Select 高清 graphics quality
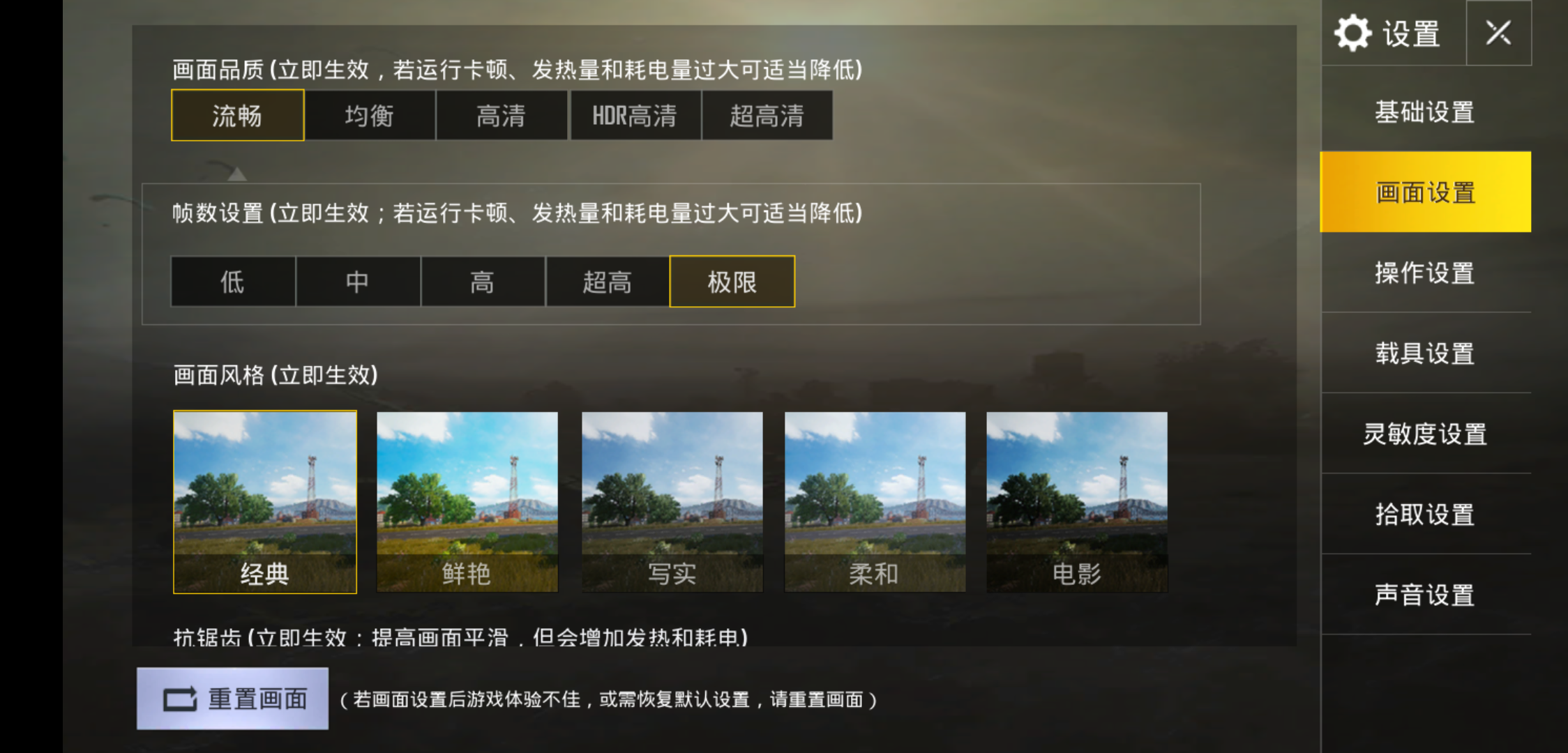Image resolution: width=1568 pixels, height=753 pixels. point(502,115)
